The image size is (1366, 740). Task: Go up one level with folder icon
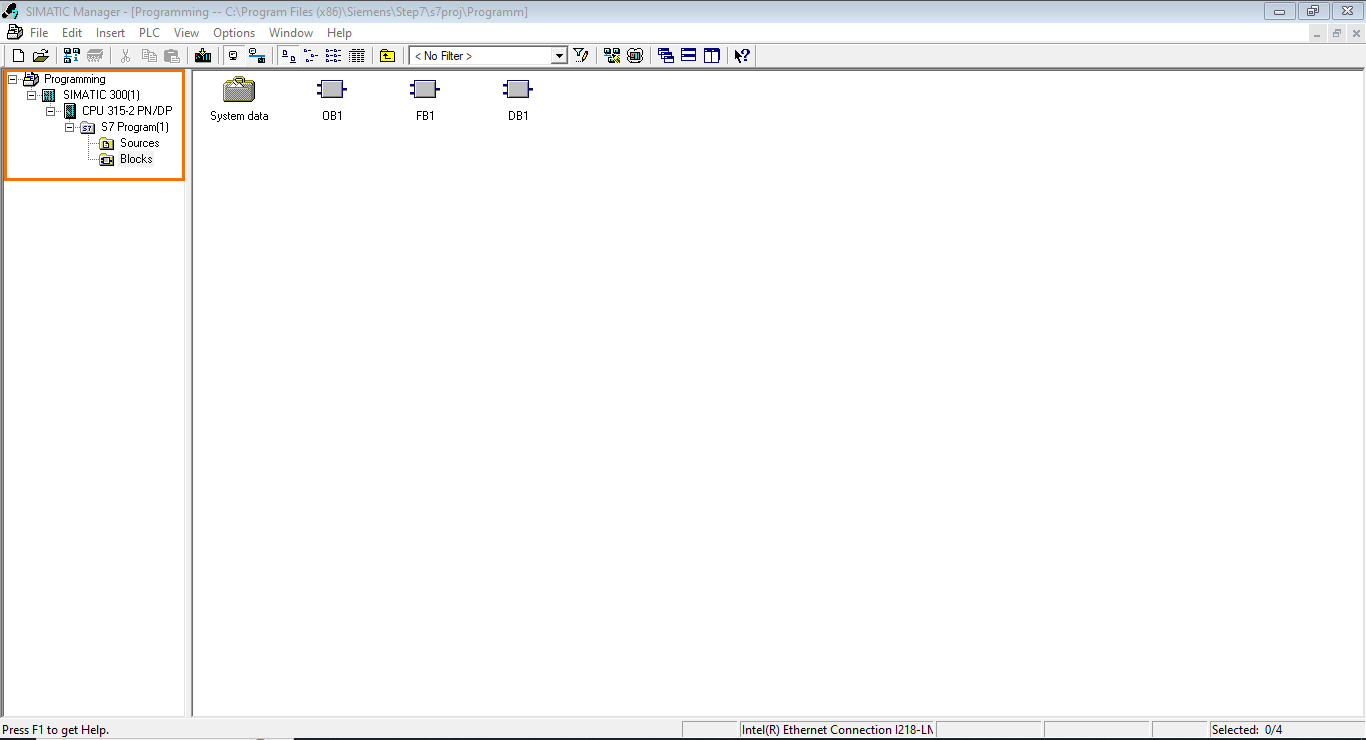pos(387,56)
